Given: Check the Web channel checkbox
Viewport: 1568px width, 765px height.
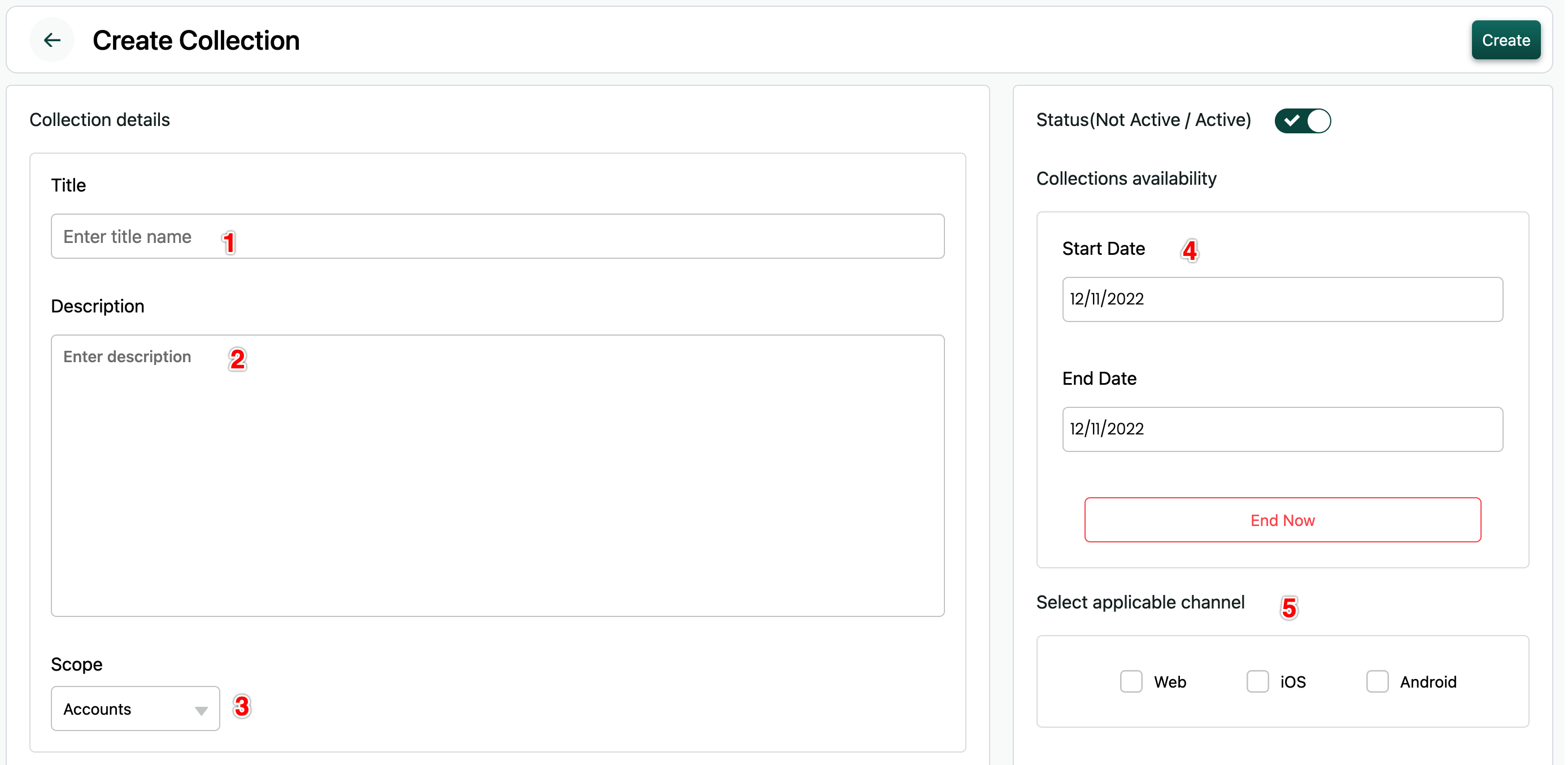Looking at the screenshot, I should pos(1131,681).
